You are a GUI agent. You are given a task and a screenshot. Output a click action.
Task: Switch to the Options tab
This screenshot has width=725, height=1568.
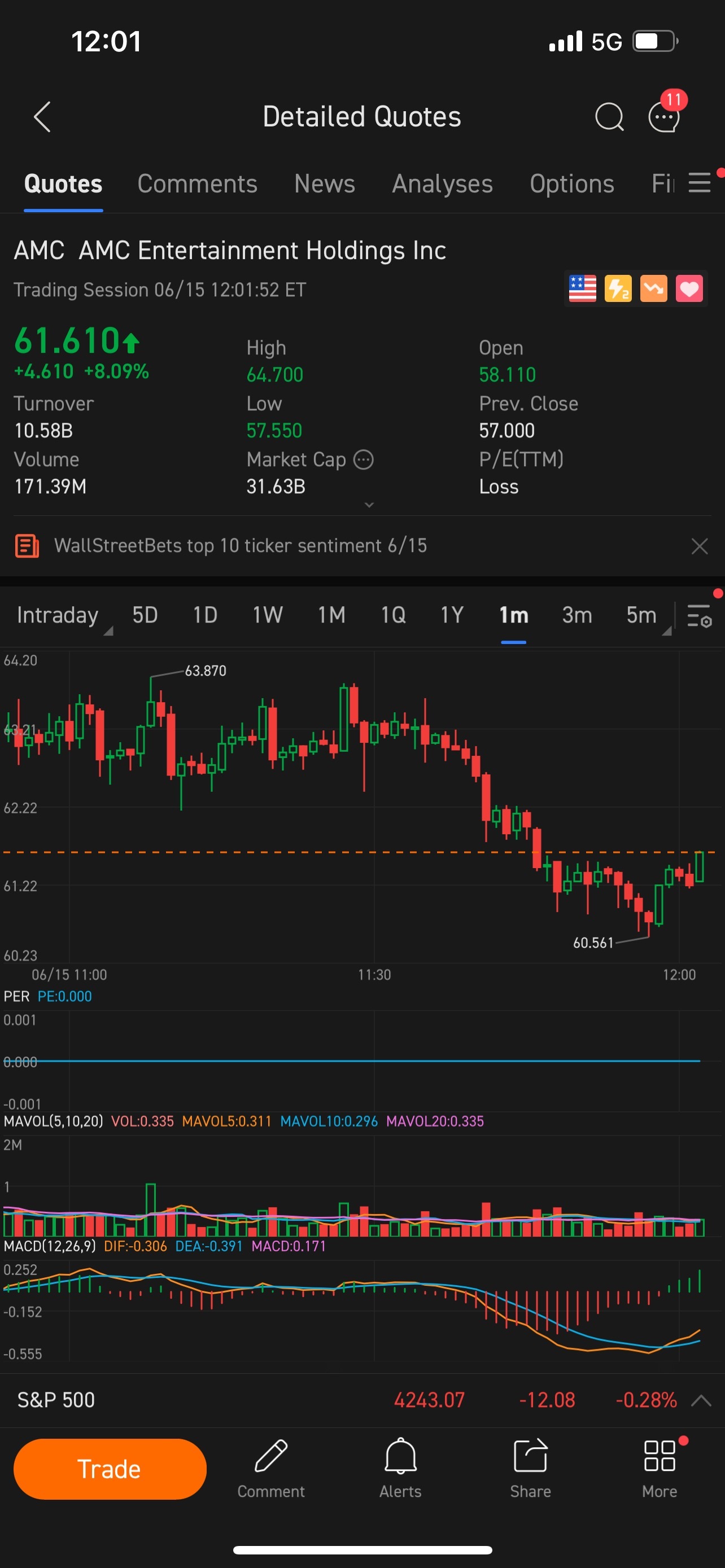point(571,184)
